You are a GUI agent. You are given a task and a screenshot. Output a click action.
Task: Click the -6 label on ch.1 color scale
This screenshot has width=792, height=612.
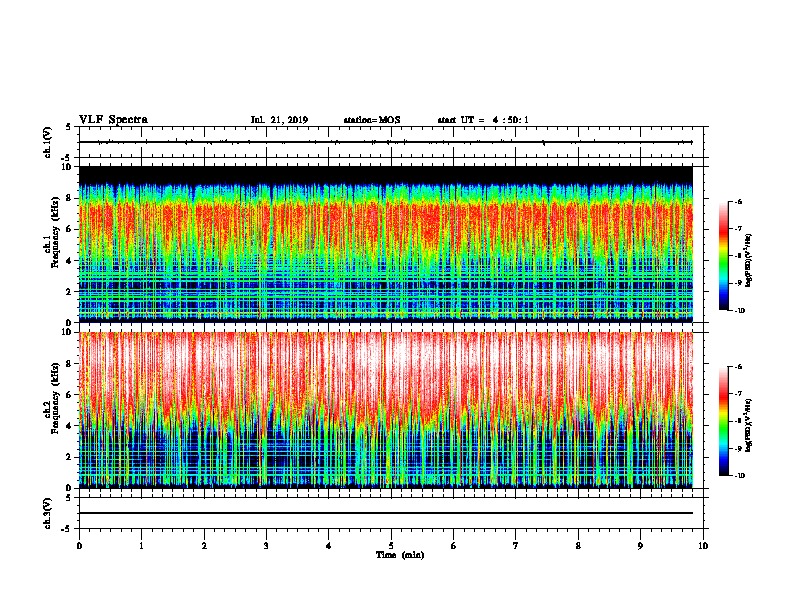point(738,201)
